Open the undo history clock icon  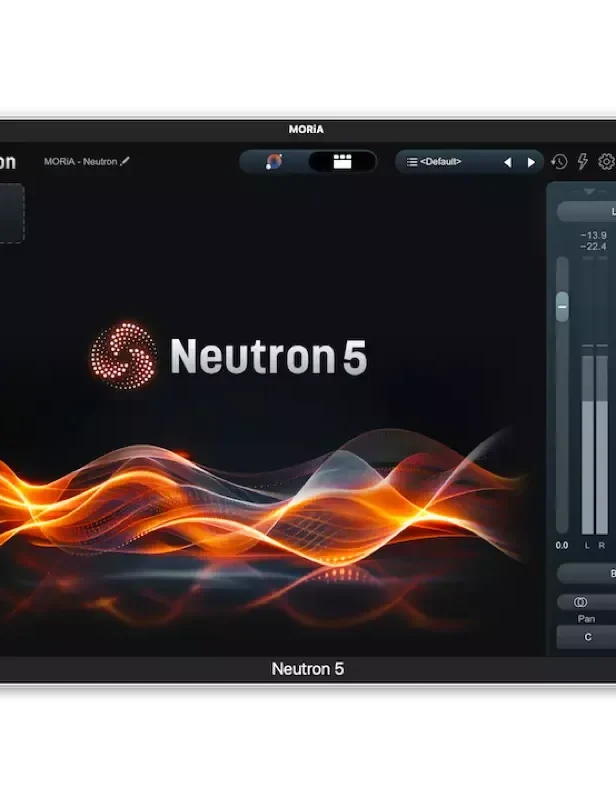tap(559, 162)
